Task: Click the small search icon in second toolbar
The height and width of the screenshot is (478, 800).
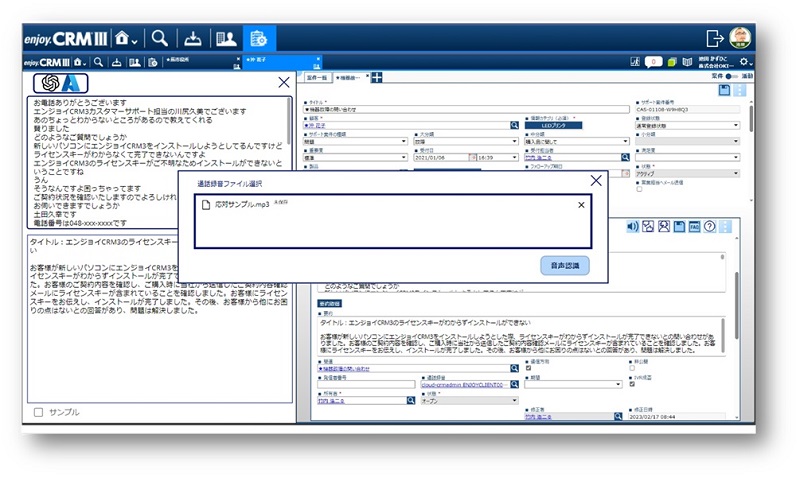Action: click(x=98, y=62)
